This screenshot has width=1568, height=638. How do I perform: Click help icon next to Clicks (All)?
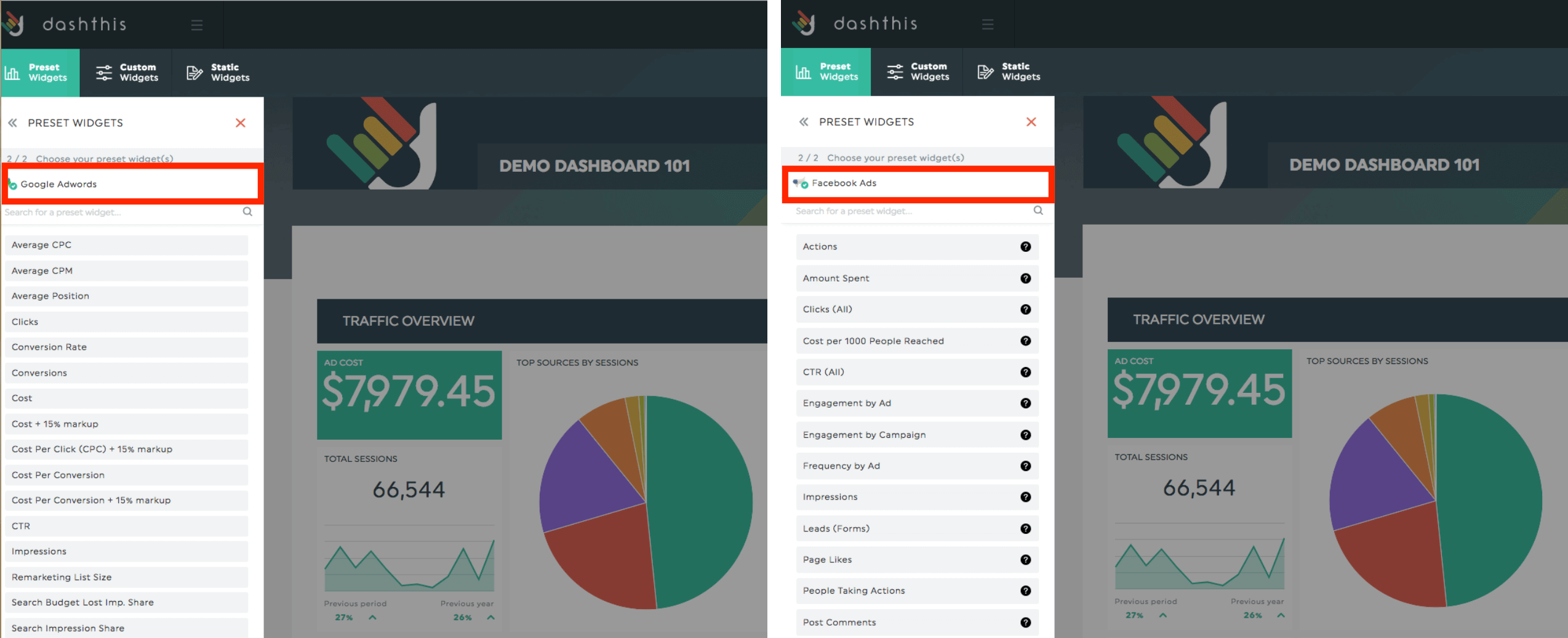click(x=1025, y=310)
